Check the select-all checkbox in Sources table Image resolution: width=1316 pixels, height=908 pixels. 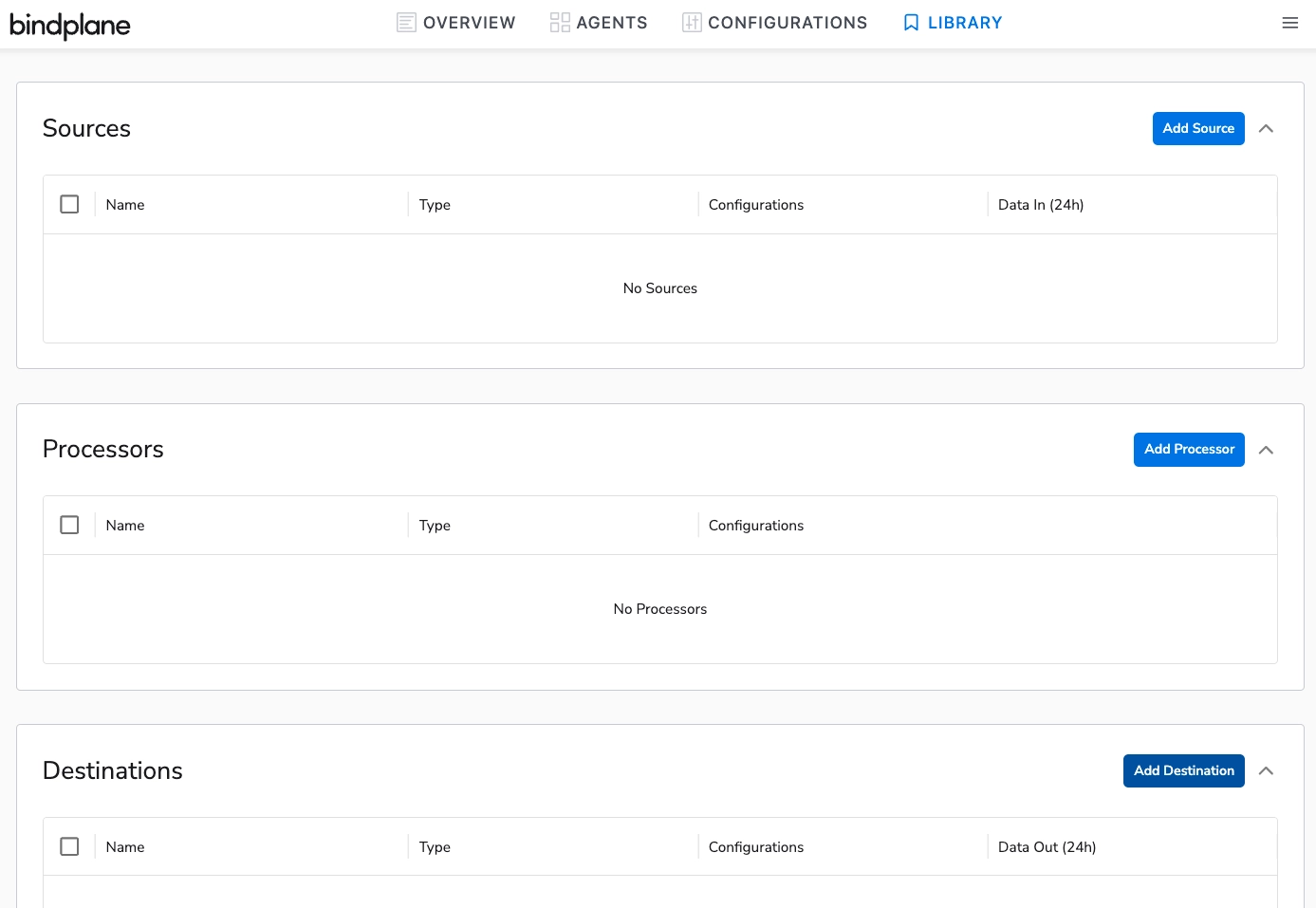pyautogui.click(x=69, y=204)
